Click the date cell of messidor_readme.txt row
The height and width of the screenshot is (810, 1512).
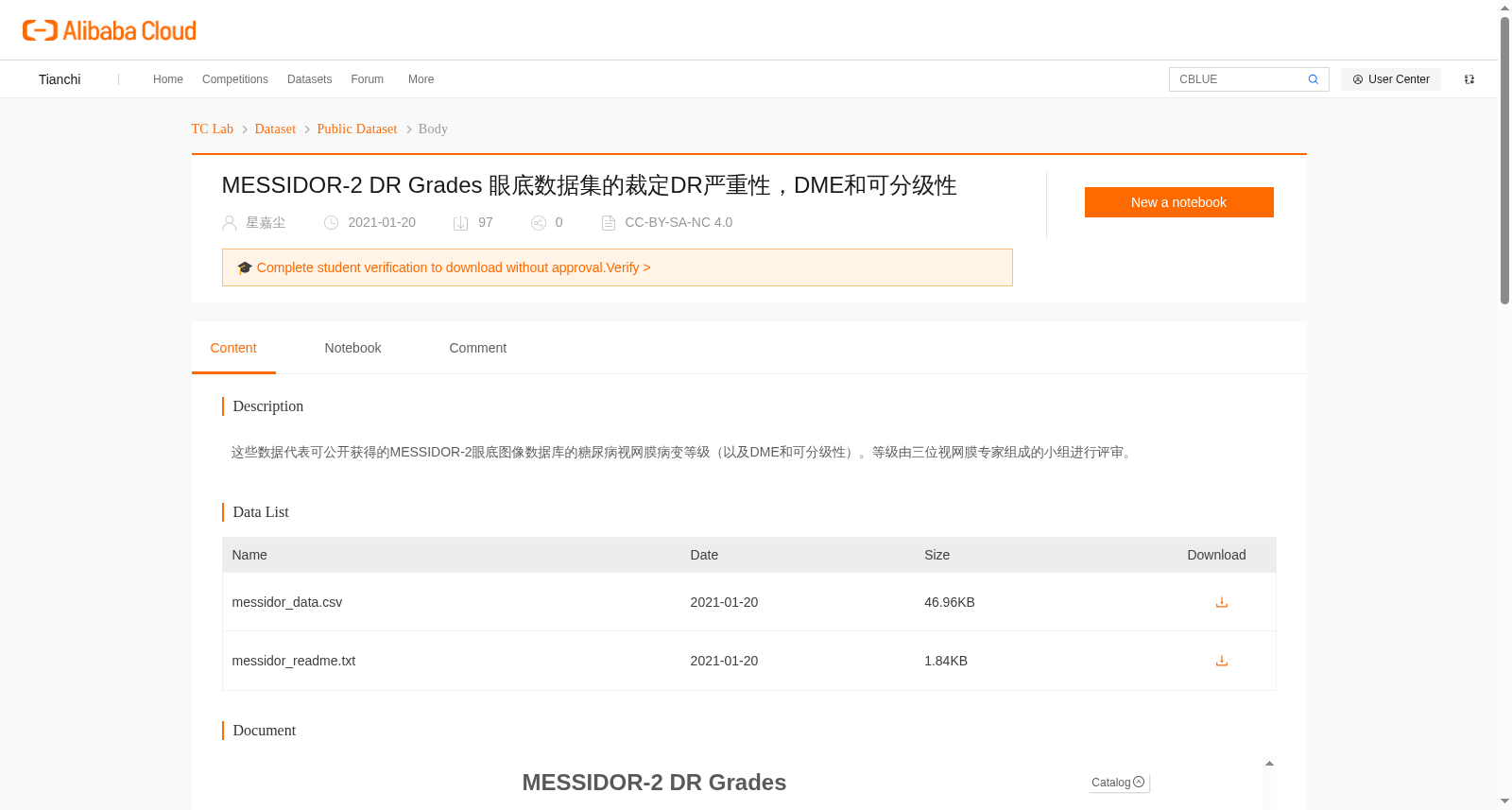[724, 661]
